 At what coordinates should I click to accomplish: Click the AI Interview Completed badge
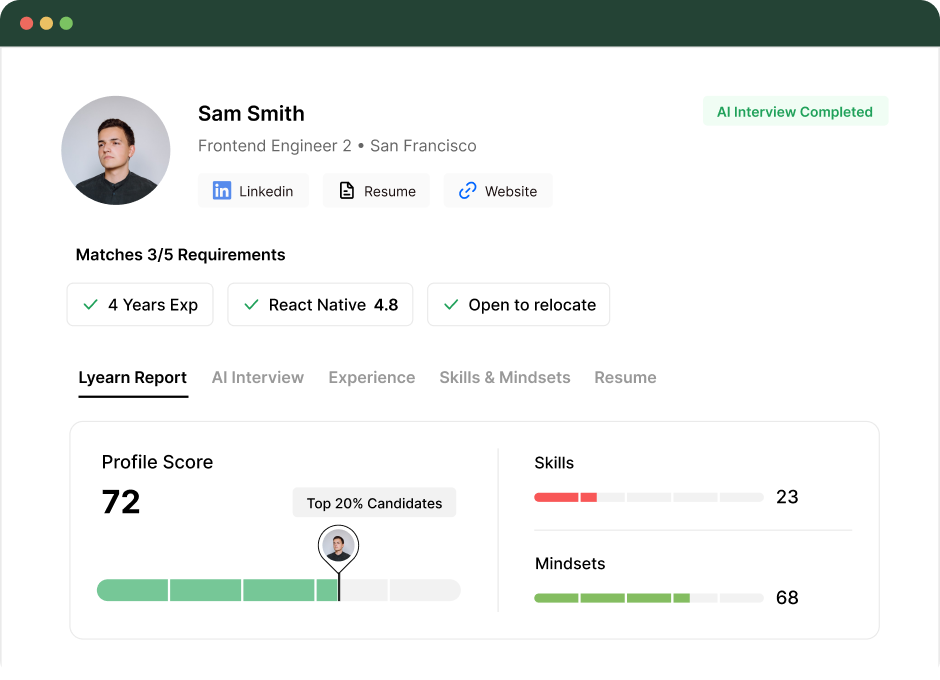click(x=795, y=112)
